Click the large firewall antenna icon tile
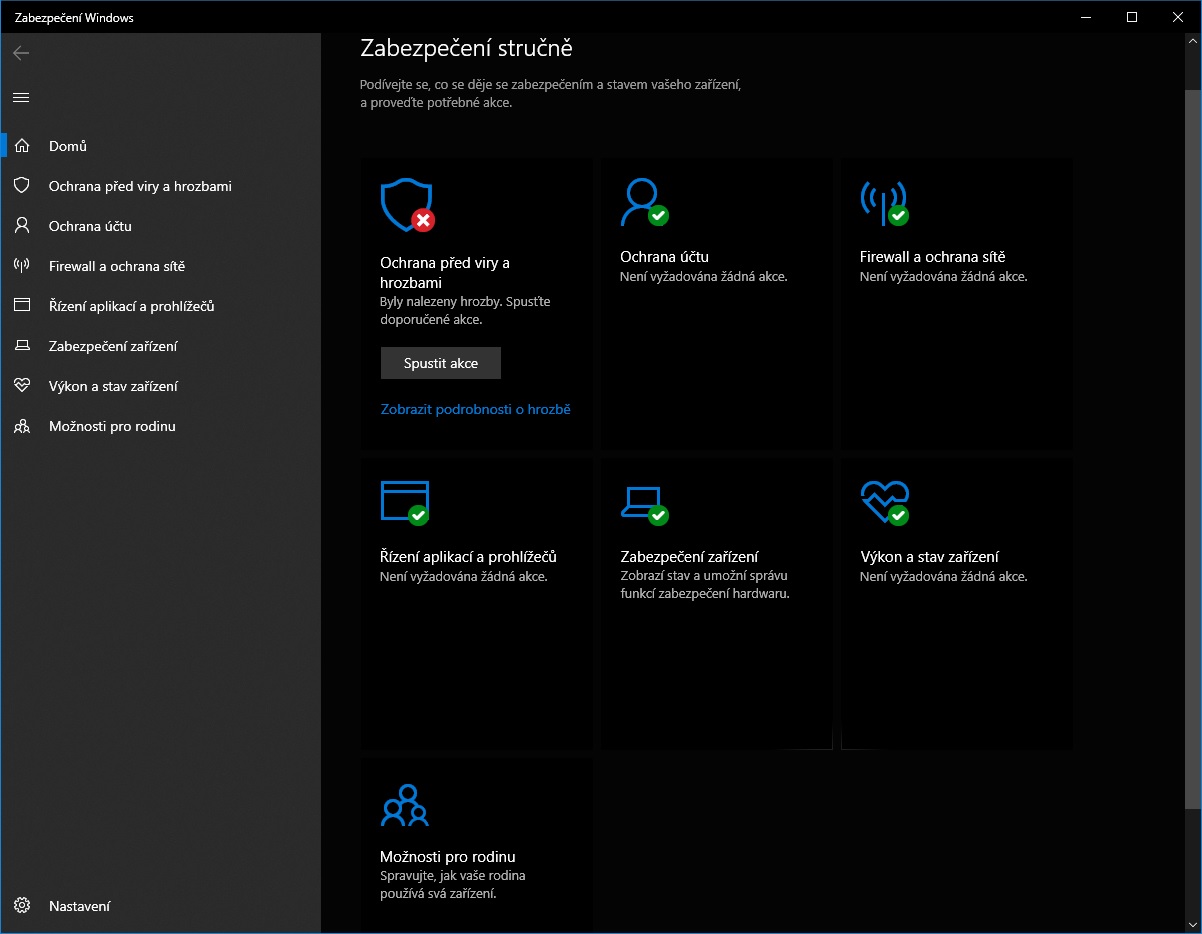The image size is (1202, 934). [884, 203]
